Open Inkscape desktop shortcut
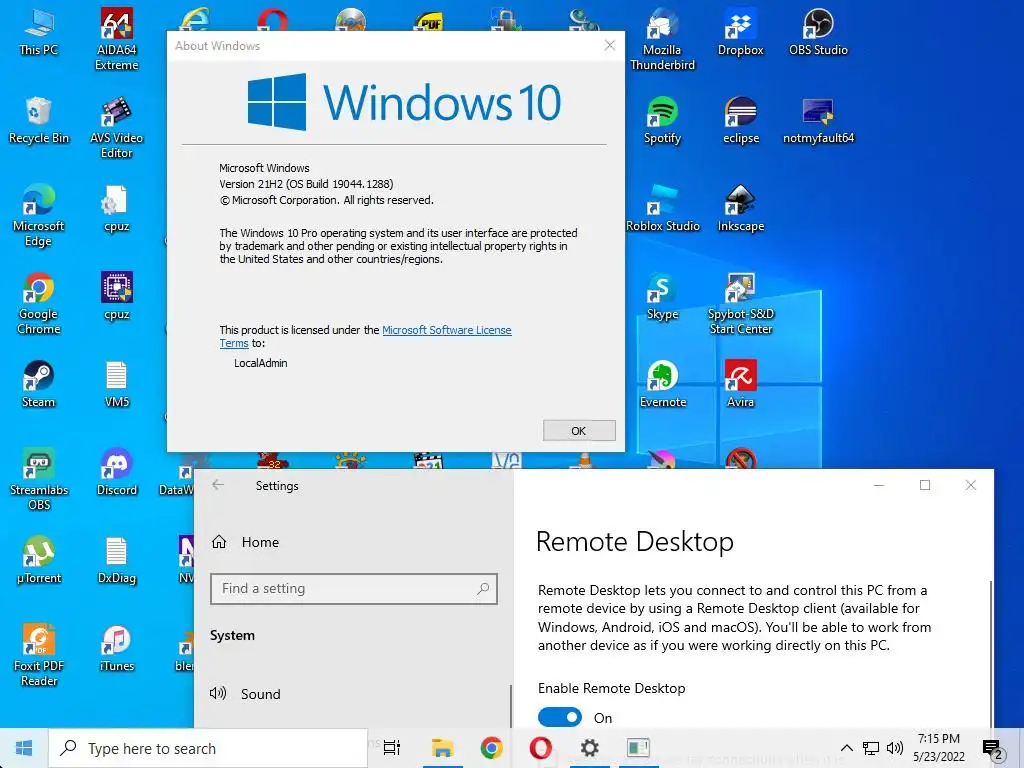 (741, 209)
